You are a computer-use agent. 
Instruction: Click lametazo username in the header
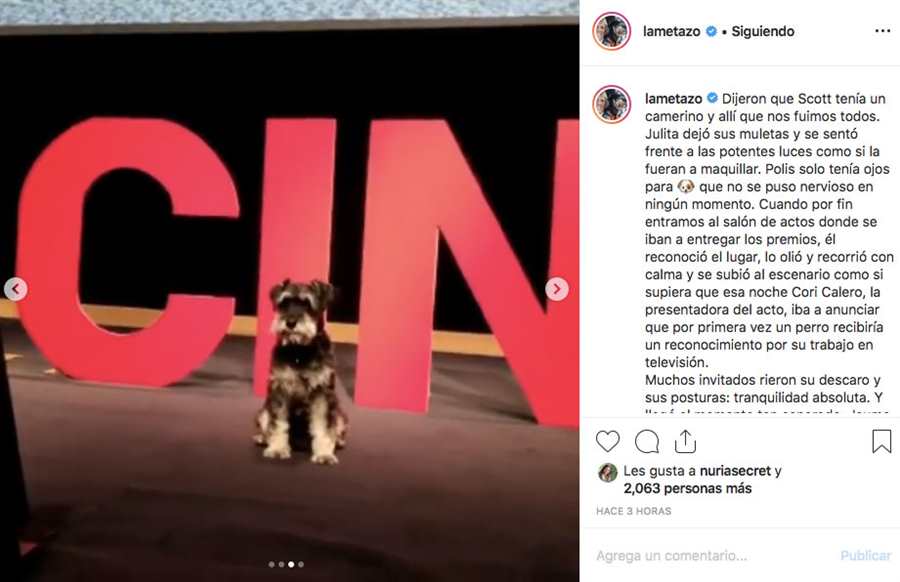coord(672,31)
